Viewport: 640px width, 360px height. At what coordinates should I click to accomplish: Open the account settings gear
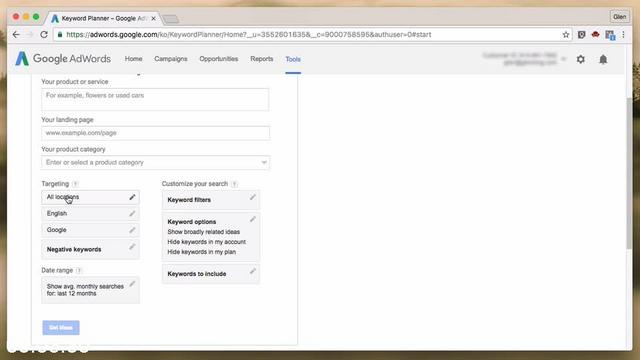(580, 59)
